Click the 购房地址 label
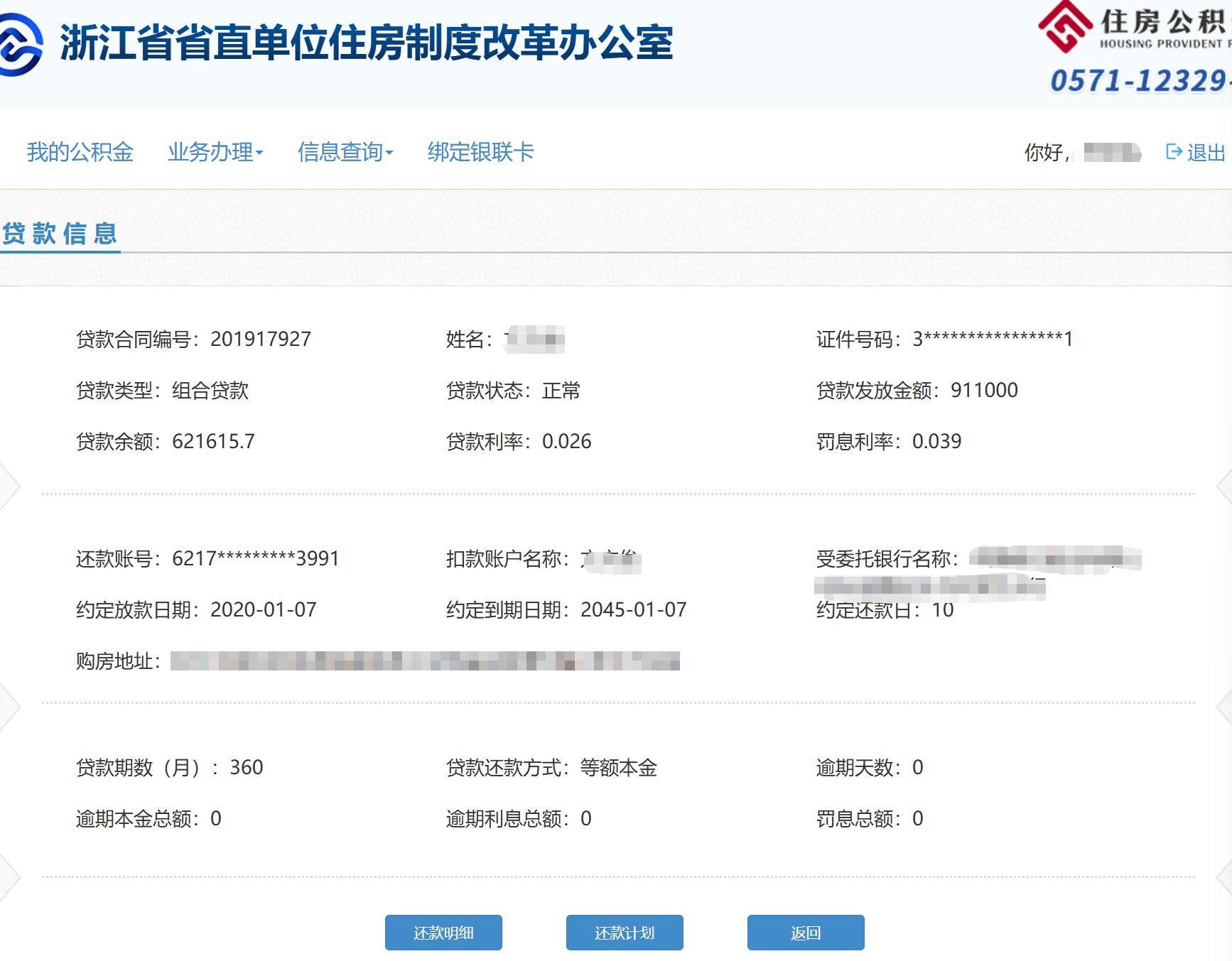Screen dimensions: 1232x961 118,661
